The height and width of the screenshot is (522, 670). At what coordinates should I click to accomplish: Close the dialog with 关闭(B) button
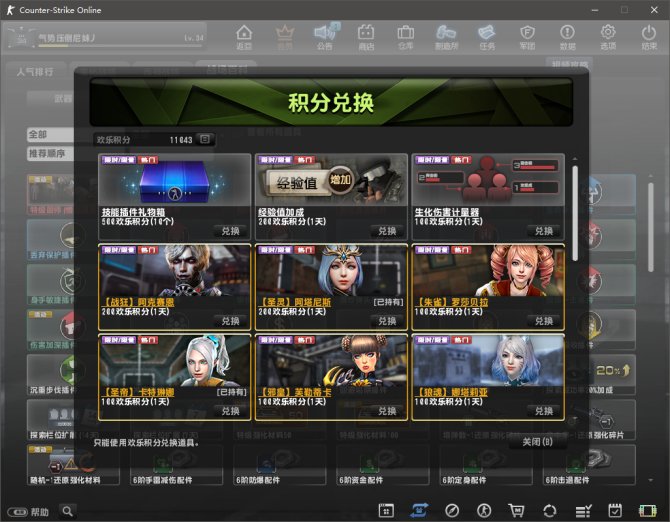click(538, 442)
